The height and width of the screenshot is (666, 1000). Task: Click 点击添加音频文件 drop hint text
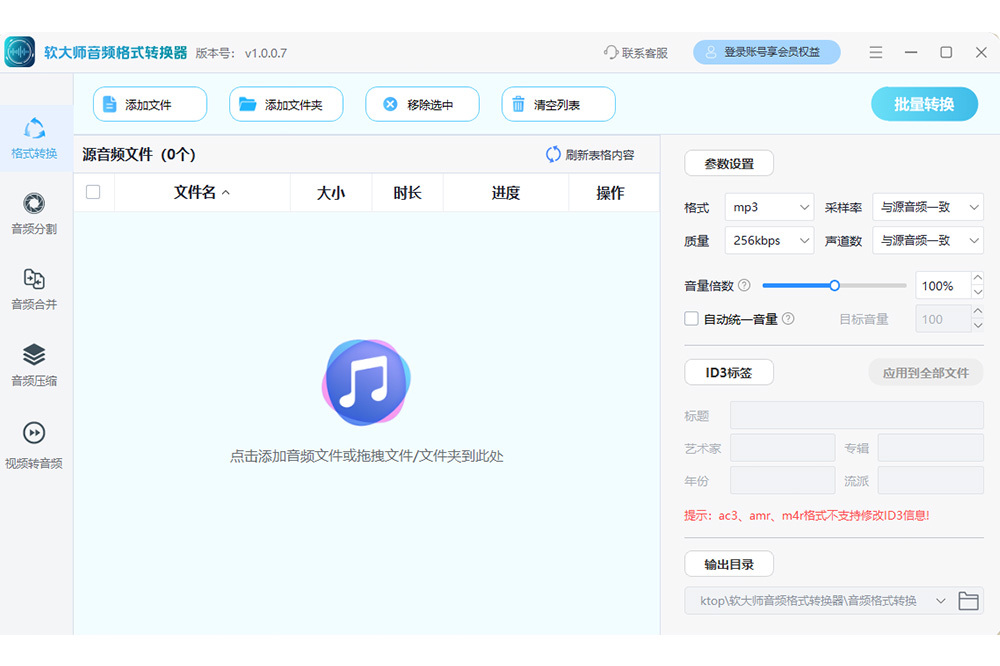click(367, 456)
